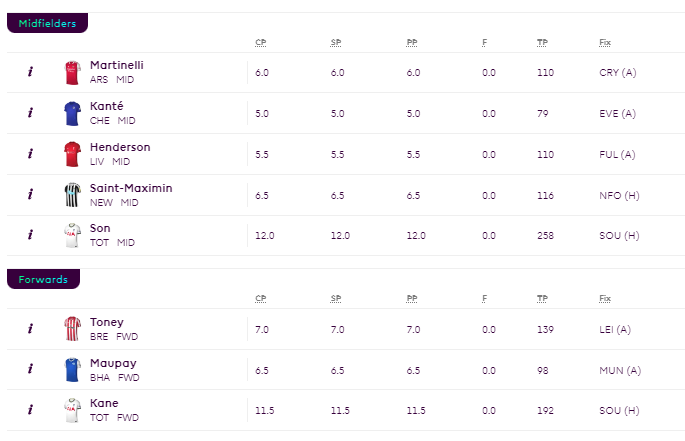Click Toney's Brentford striped shirt
This screenshot has height=441, width=685.
pos(73,329)
